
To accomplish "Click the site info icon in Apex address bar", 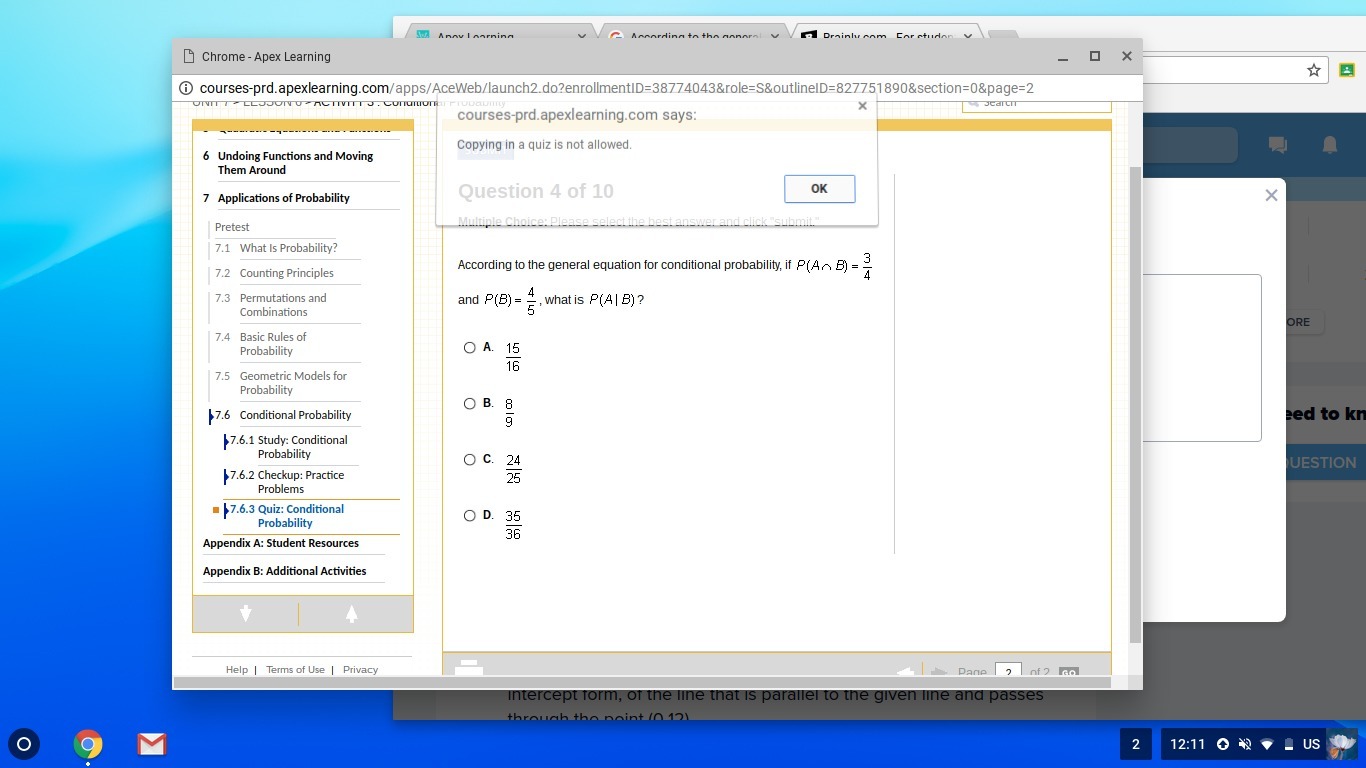I will click(x=186, y=88).
